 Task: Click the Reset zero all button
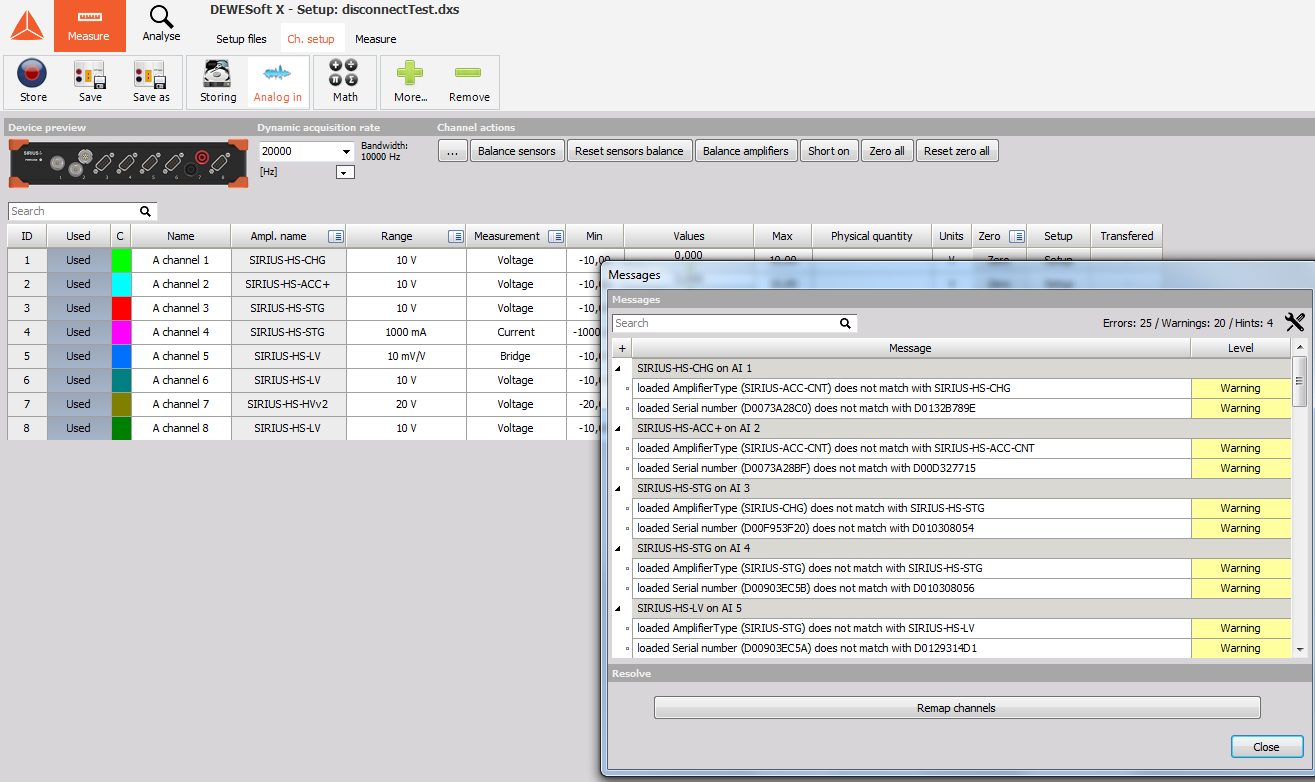pyautogui.click(x=957, y=151)
